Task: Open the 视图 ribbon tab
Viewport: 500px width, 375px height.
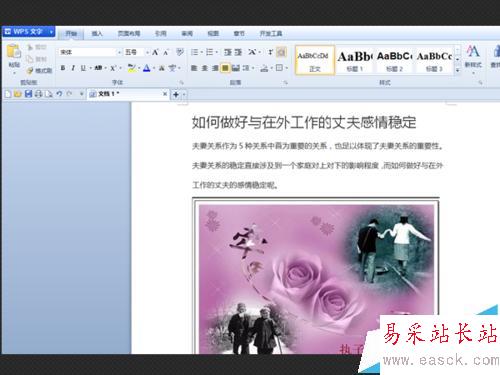Action: tap(213, 34)
